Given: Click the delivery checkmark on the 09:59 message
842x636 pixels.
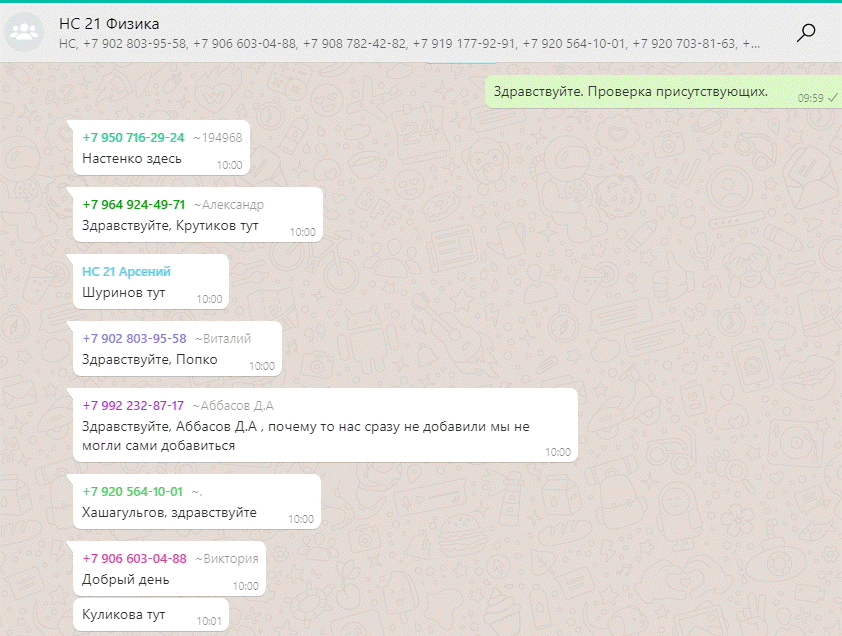Looking at the screenshot, I should pyautogui.click(x=832, y=98).
